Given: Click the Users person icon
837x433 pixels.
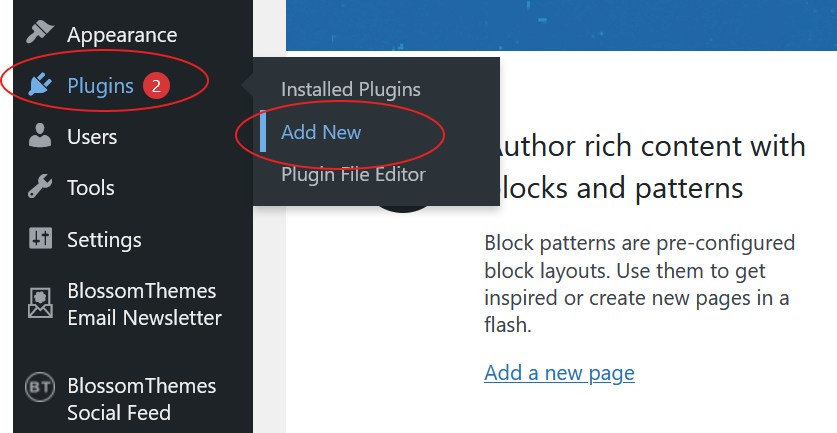Looking at the screenshot, I should tap(40, 136).
